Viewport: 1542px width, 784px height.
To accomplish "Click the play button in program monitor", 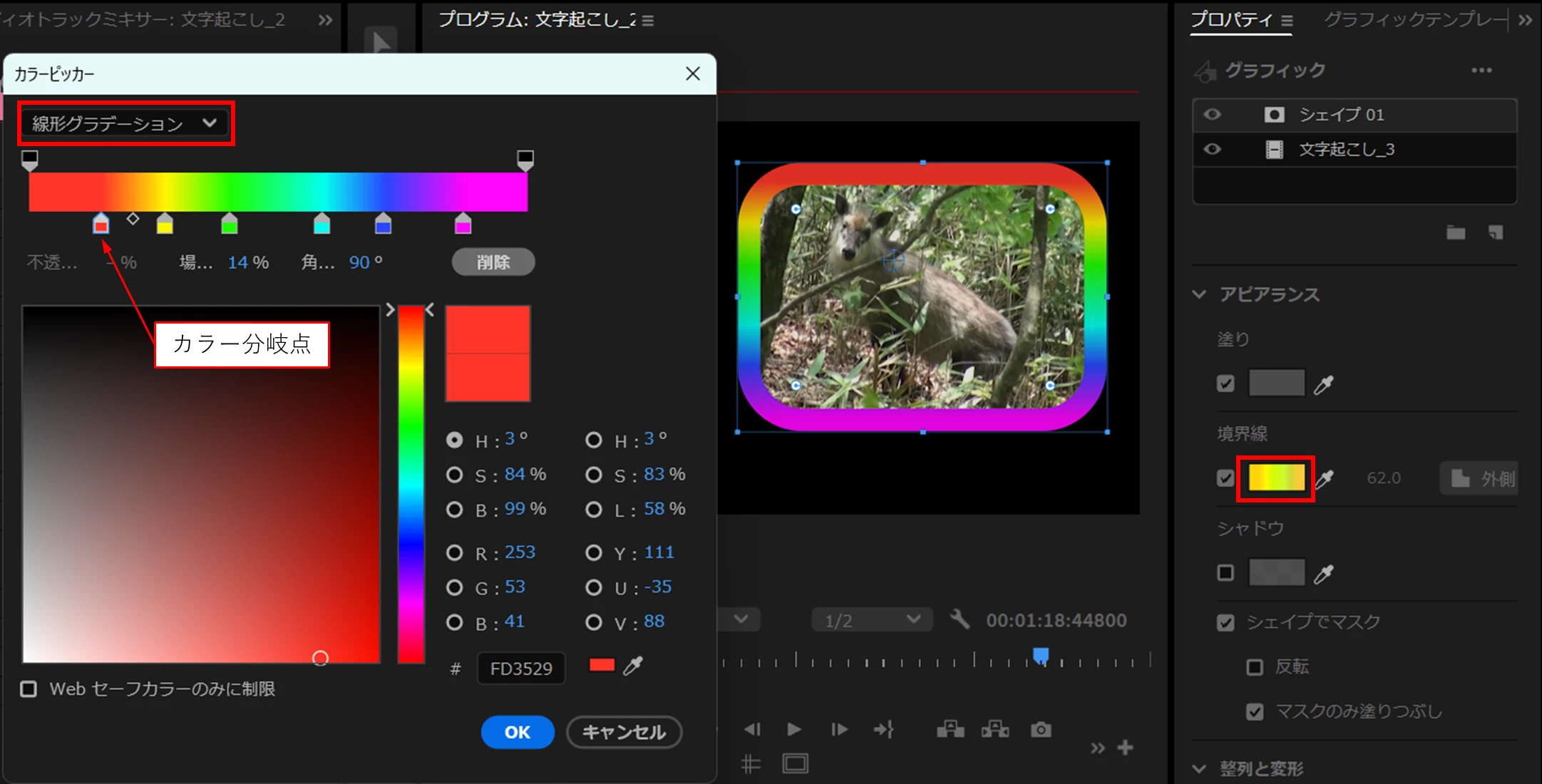I will pos(793,729).
